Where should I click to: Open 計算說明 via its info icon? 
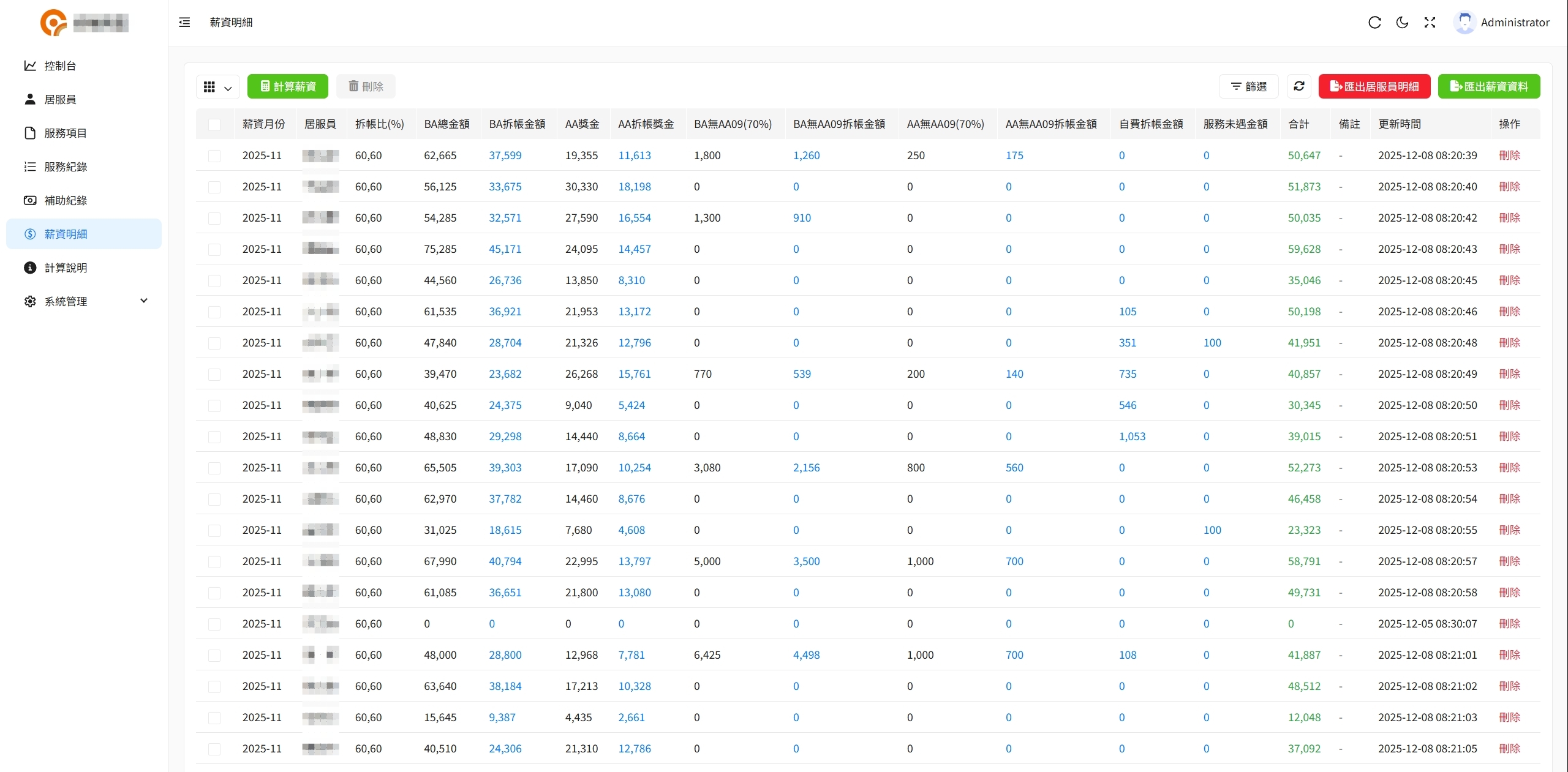[30, 268]
